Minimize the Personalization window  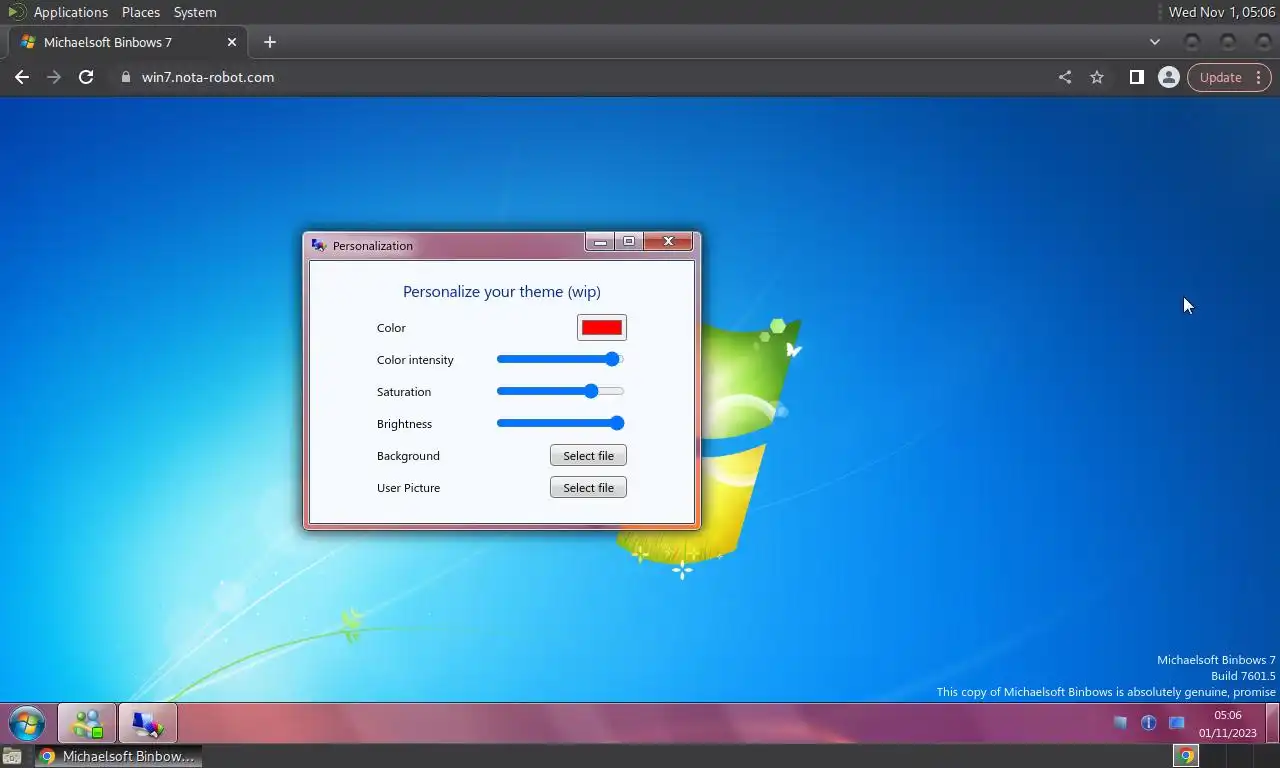(x=600, y=241)
